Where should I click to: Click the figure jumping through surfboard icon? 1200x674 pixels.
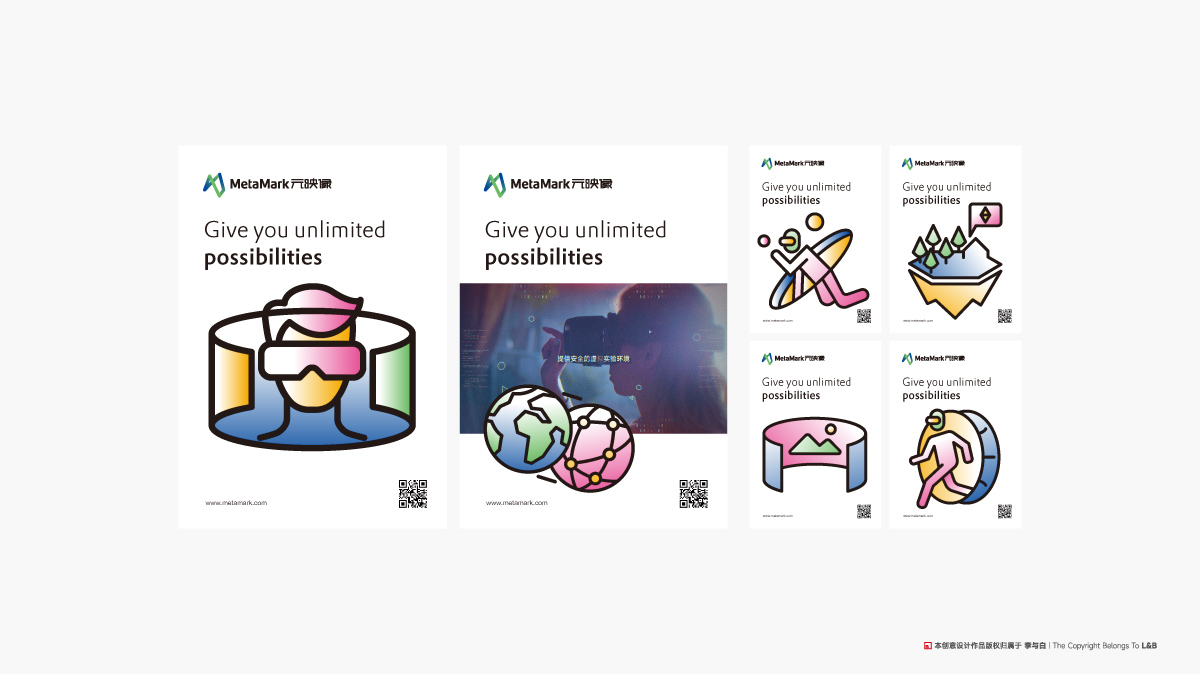(x=810, y=262)
